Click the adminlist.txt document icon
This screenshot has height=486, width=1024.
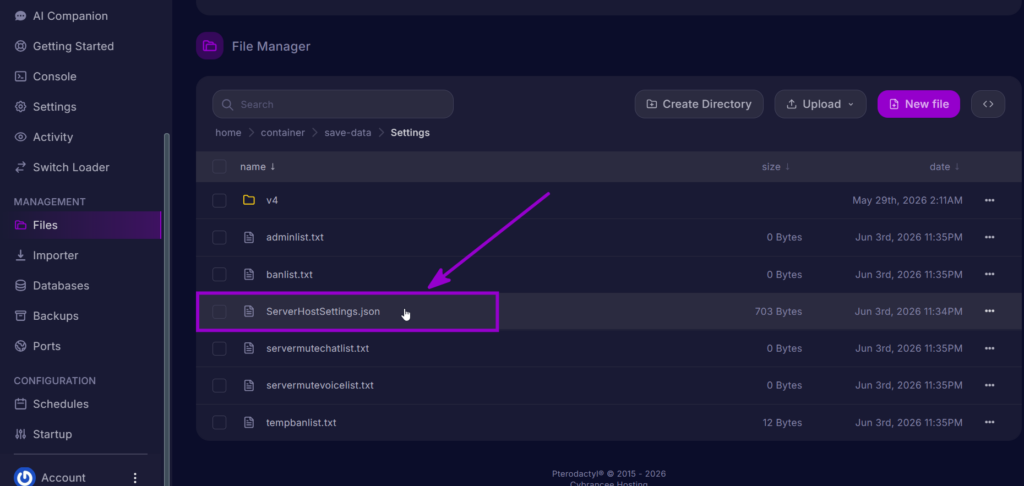[x=249, y=237]
